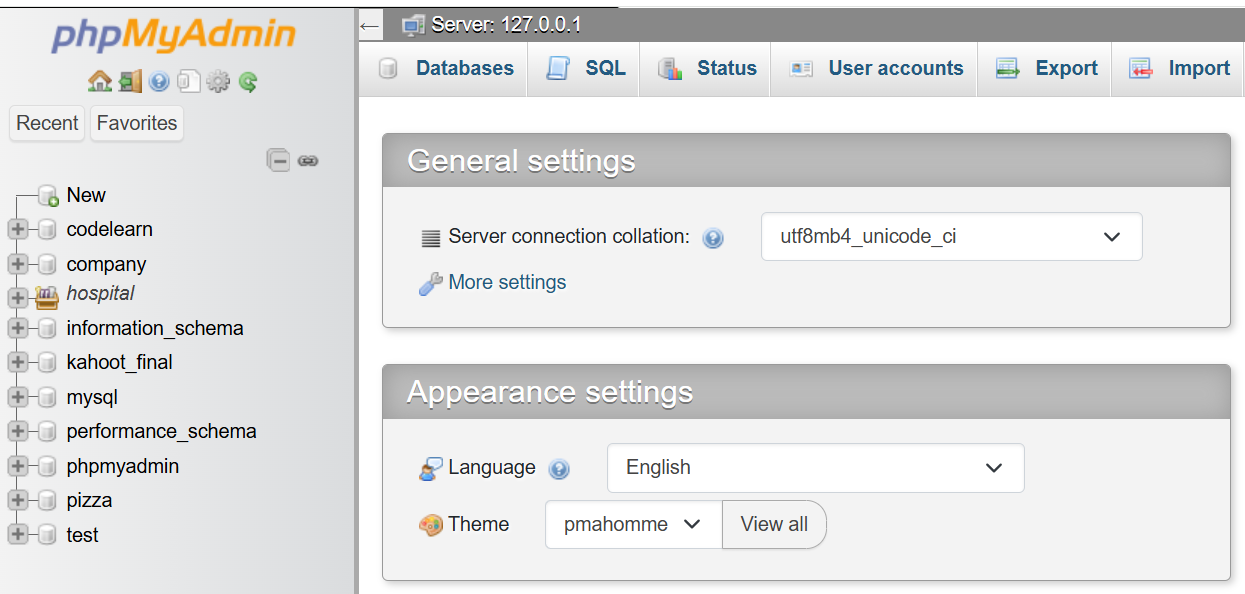The height and width of the screenshot is (594, 1245).
Task: Click the performance_schema database cylinder icon
Action: point(47,432)
